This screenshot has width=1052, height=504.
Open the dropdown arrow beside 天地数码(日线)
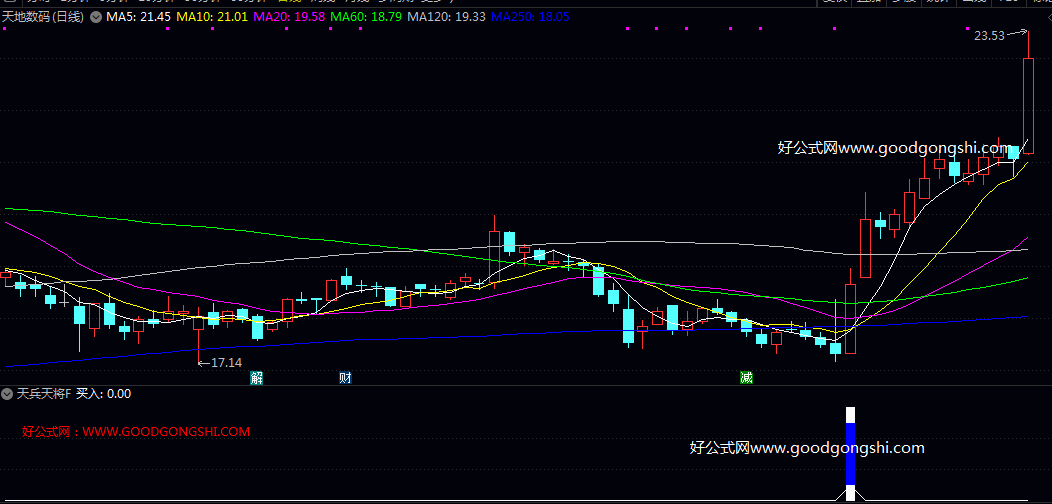(x=96, y=17)
